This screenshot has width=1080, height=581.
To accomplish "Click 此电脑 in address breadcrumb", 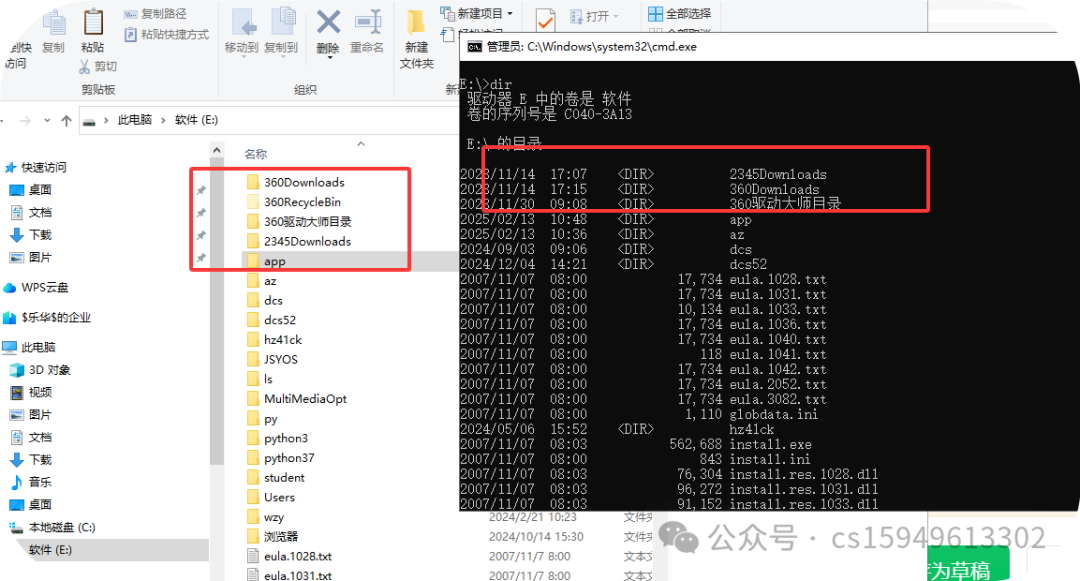I will (x=134, y=120).
